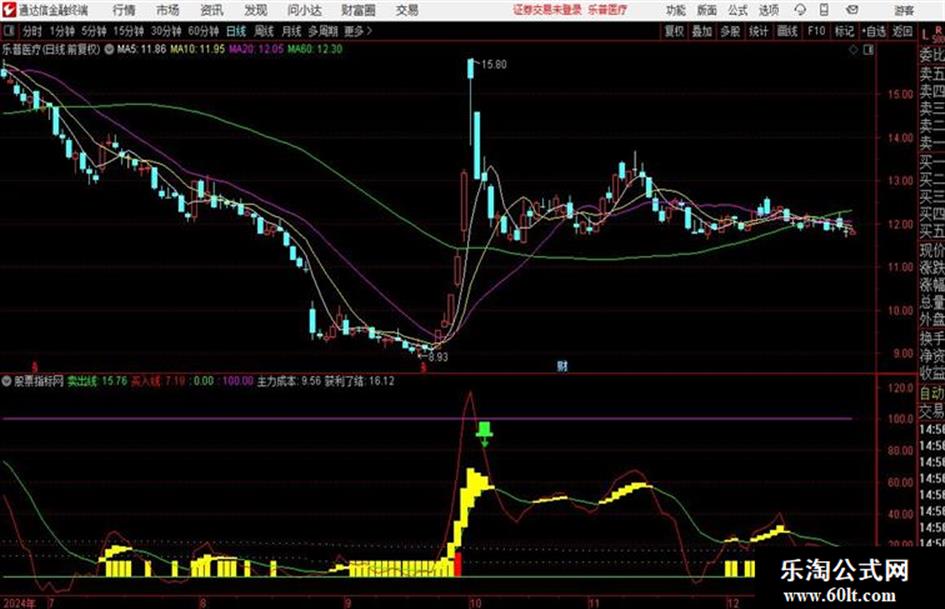Image resolution: width=945 pixels, height=609 pixels.
Task: Click the 8.93 low price marker
Action: point(438,356)
